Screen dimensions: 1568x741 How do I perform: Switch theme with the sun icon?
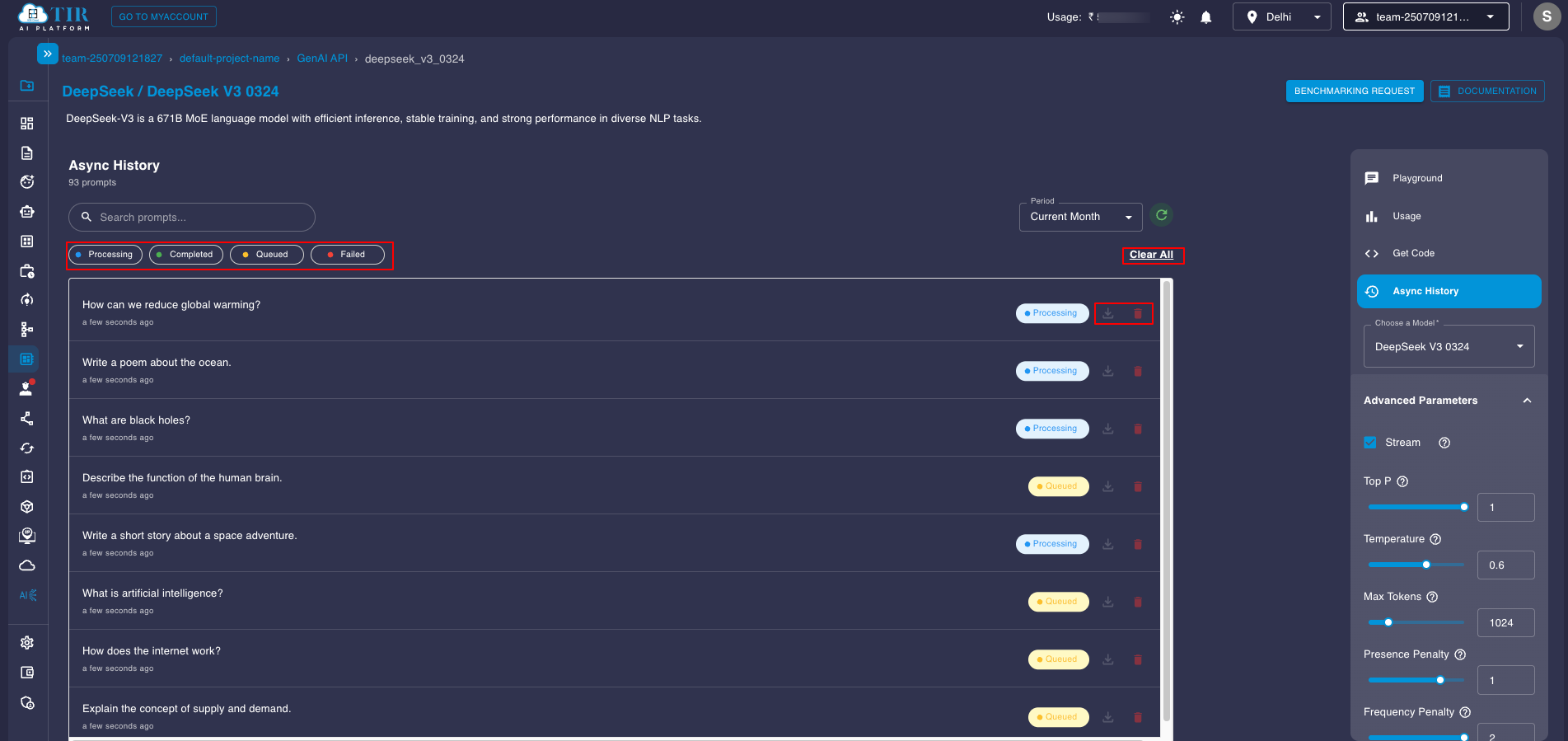[x=1177, y=17]
